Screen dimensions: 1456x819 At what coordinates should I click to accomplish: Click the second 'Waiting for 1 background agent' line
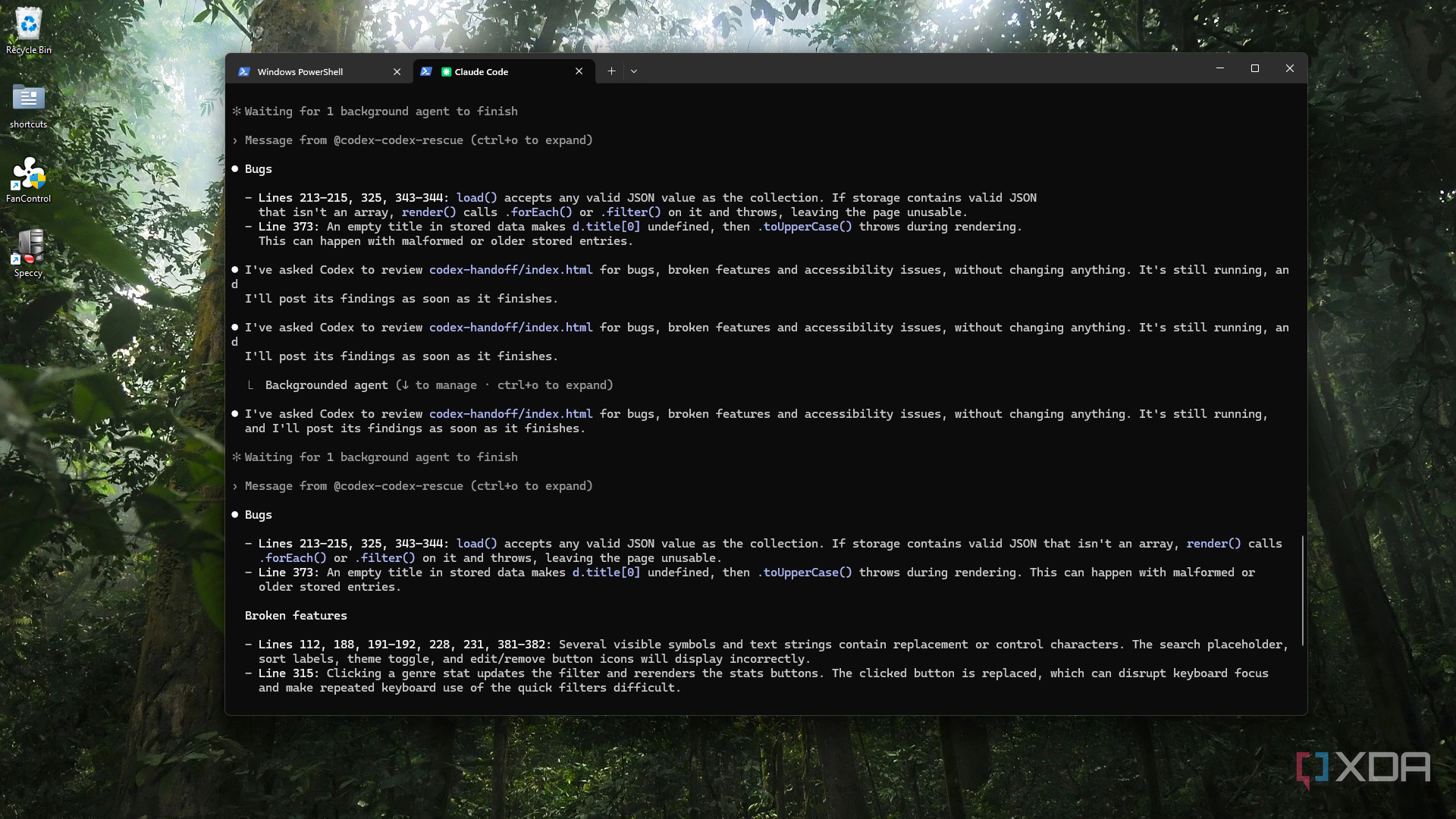click(x=375, y=457)
